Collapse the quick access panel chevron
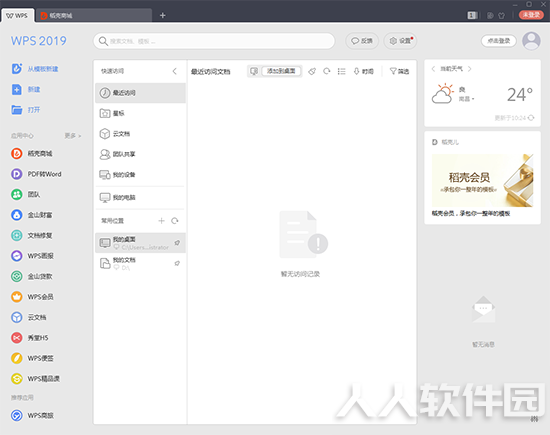Viewport: 550px width, 435px height. [174, 71]
